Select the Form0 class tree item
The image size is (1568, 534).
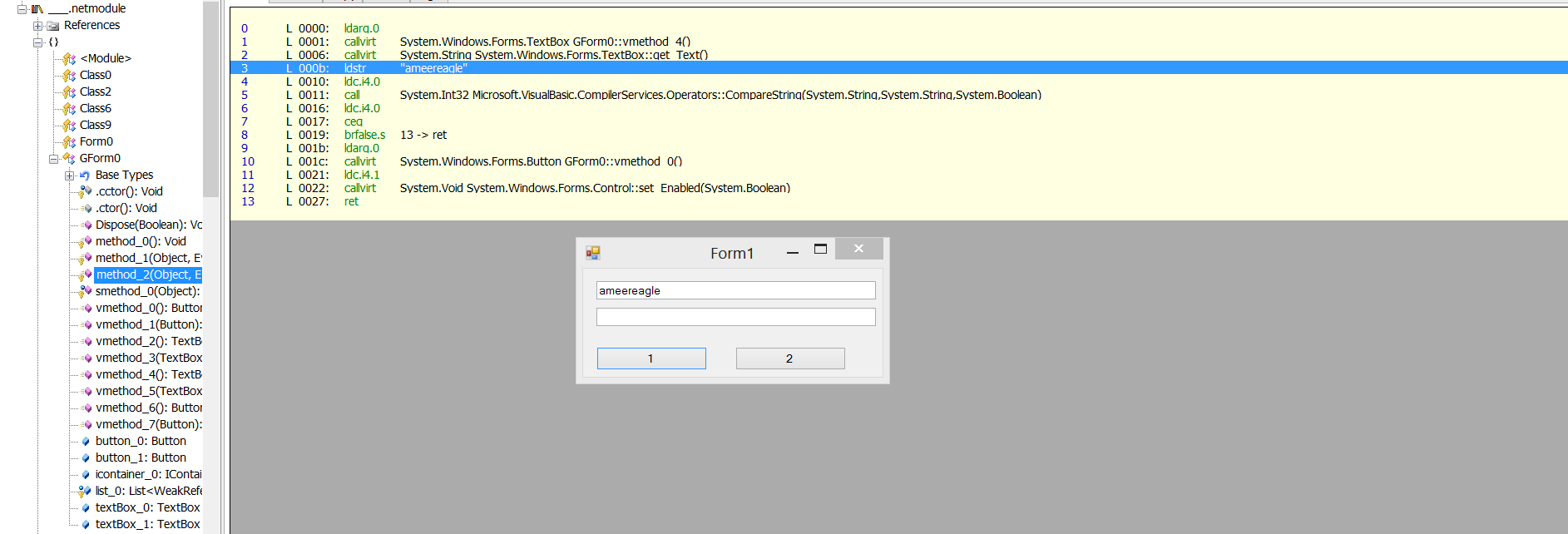tap(96, 141)
